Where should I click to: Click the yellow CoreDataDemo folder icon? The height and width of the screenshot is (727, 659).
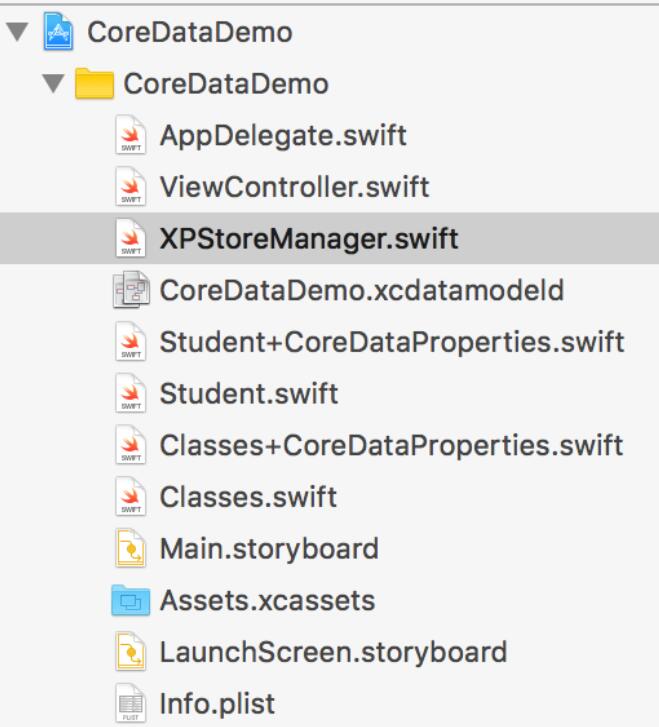(95, 84)
